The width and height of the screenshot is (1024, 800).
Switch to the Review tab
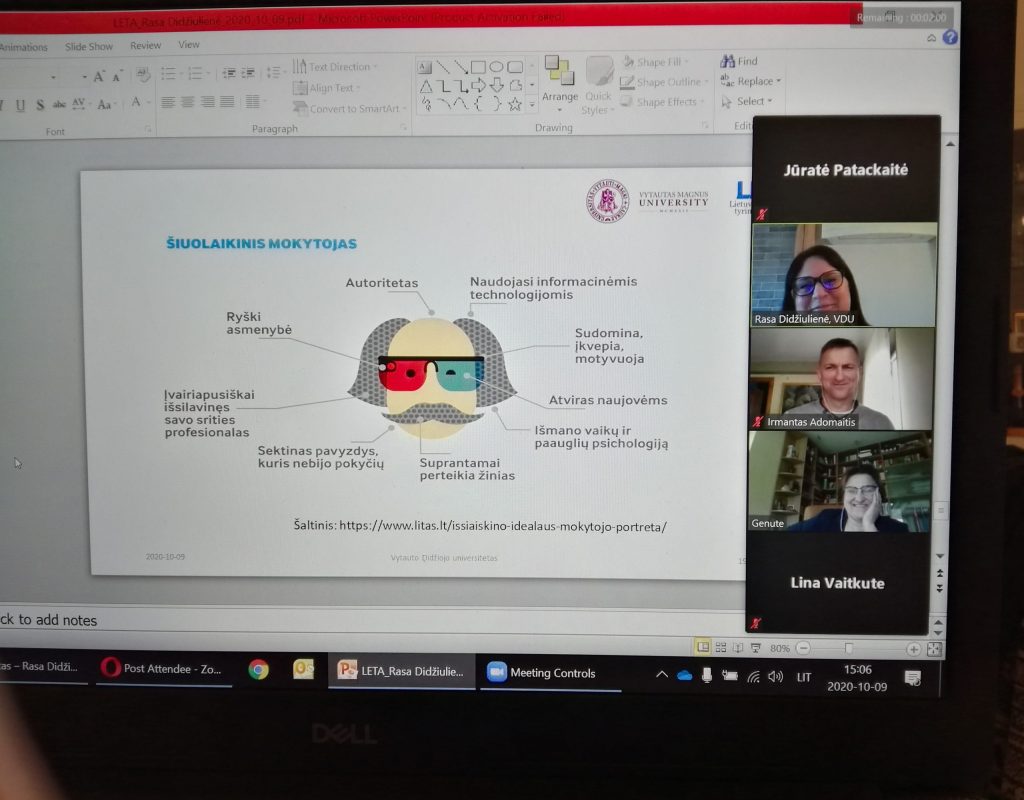(x=145, y=45)
